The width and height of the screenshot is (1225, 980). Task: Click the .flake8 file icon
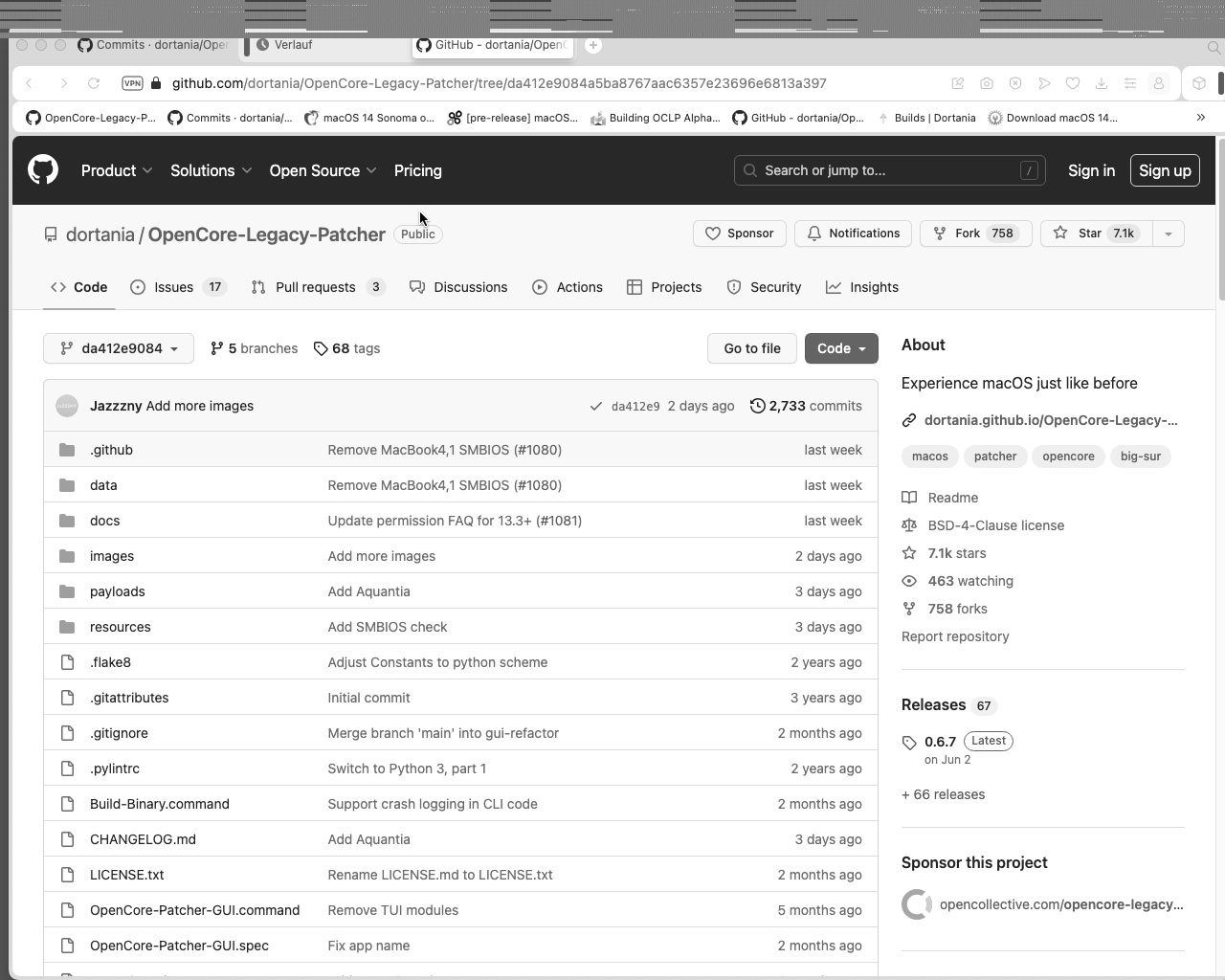point(67,662)
